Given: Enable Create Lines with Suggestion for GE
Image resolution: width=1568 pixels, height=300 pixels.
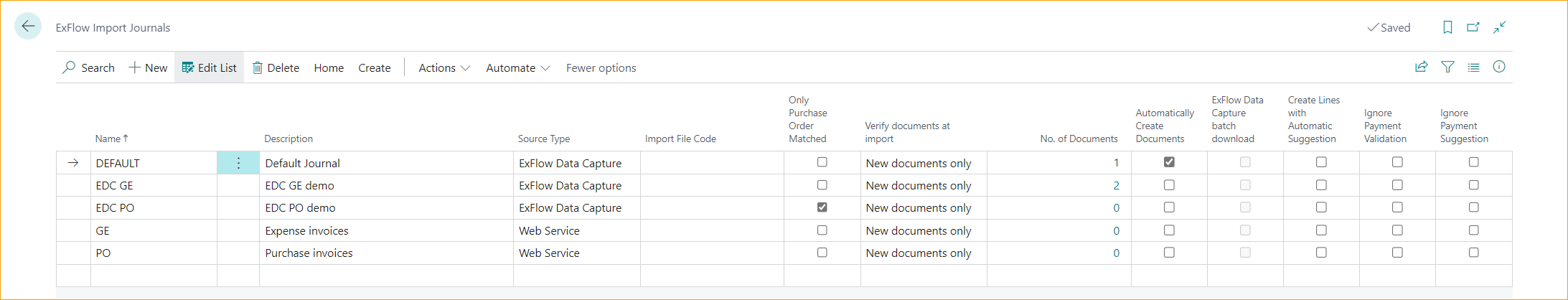Looking at the screenshot, I should tap(1321, 230).
